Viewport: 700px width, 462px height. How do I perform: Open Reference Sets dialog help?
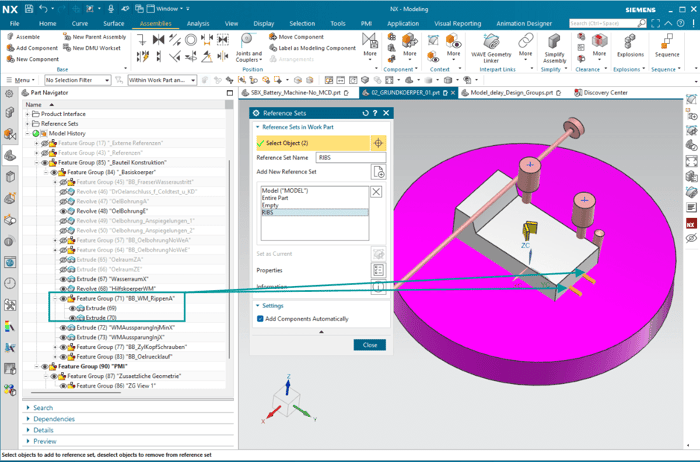375,113
